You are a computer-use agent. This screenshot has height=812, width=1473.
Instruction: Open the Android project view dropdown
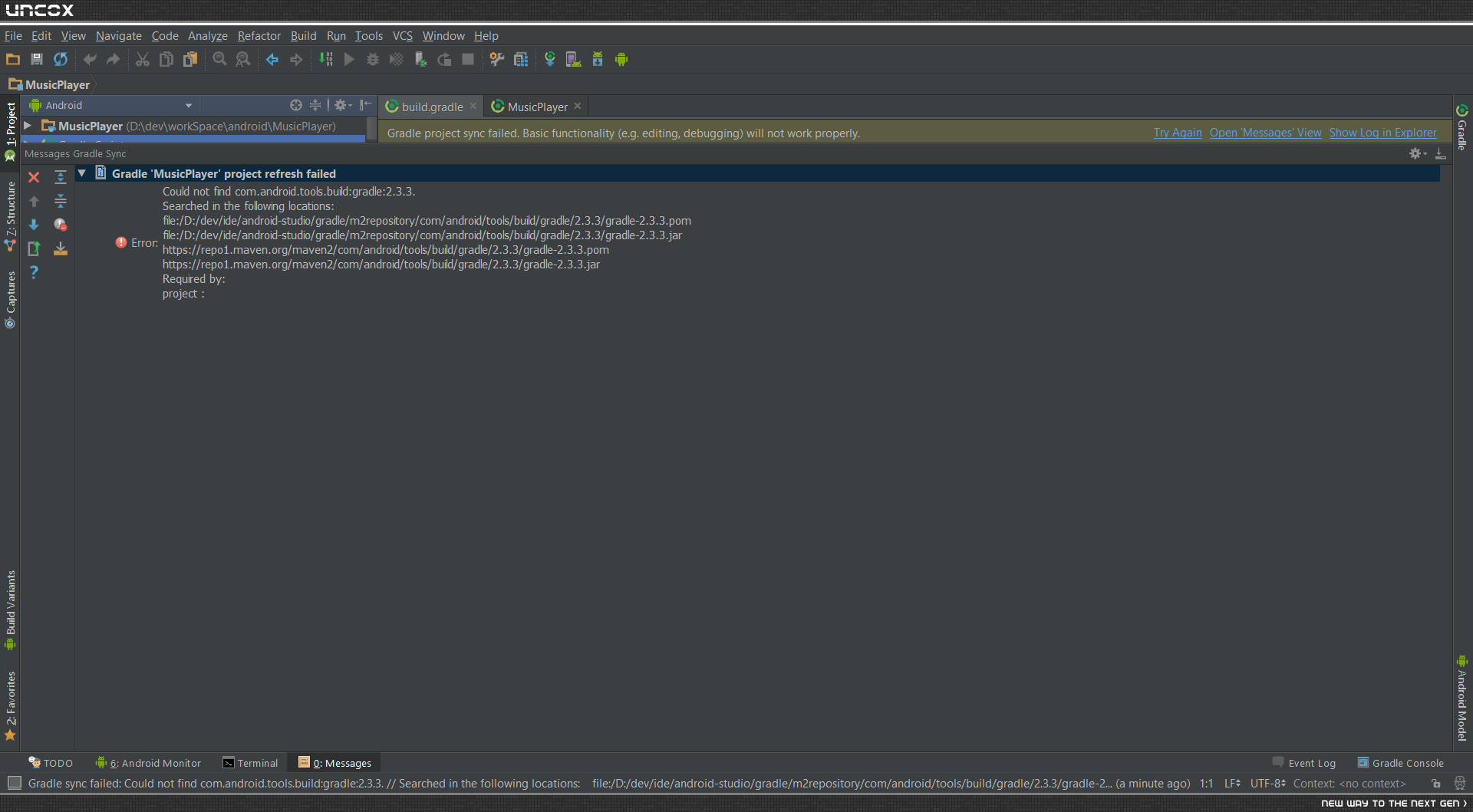(x=110, y=106)
